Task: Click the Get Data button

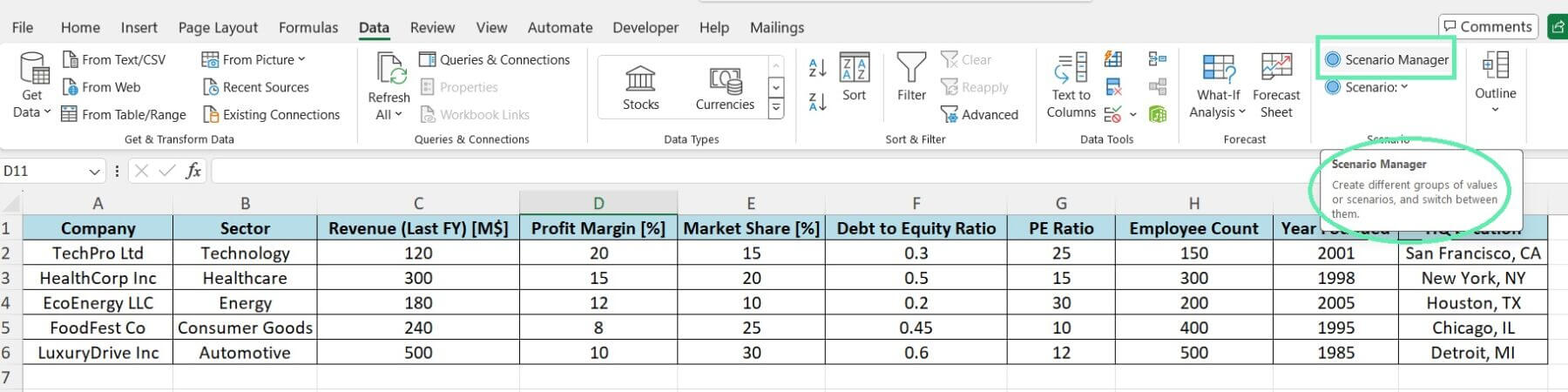Action: coord(34,85)
